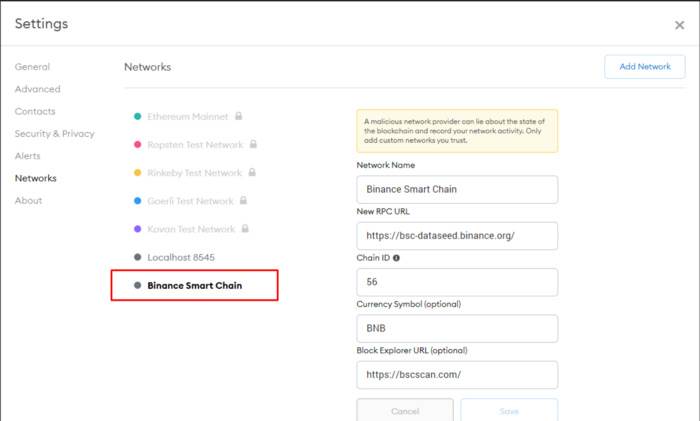Go to Contacts settings
This screenshot has height=421, width=700.
(x=35, y=111)
